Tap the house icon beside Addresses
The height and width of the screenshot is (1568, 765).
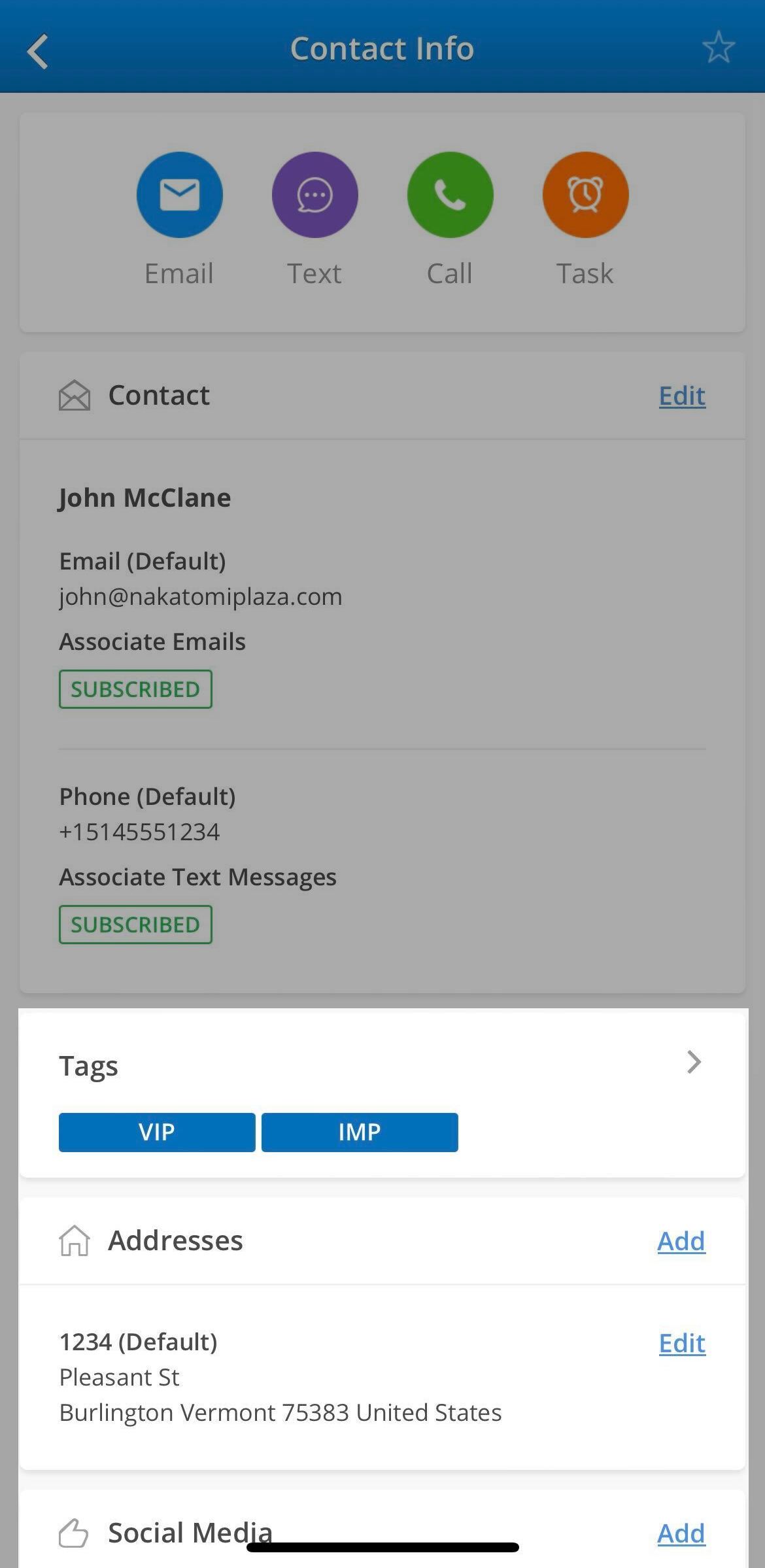point(74,1240)
